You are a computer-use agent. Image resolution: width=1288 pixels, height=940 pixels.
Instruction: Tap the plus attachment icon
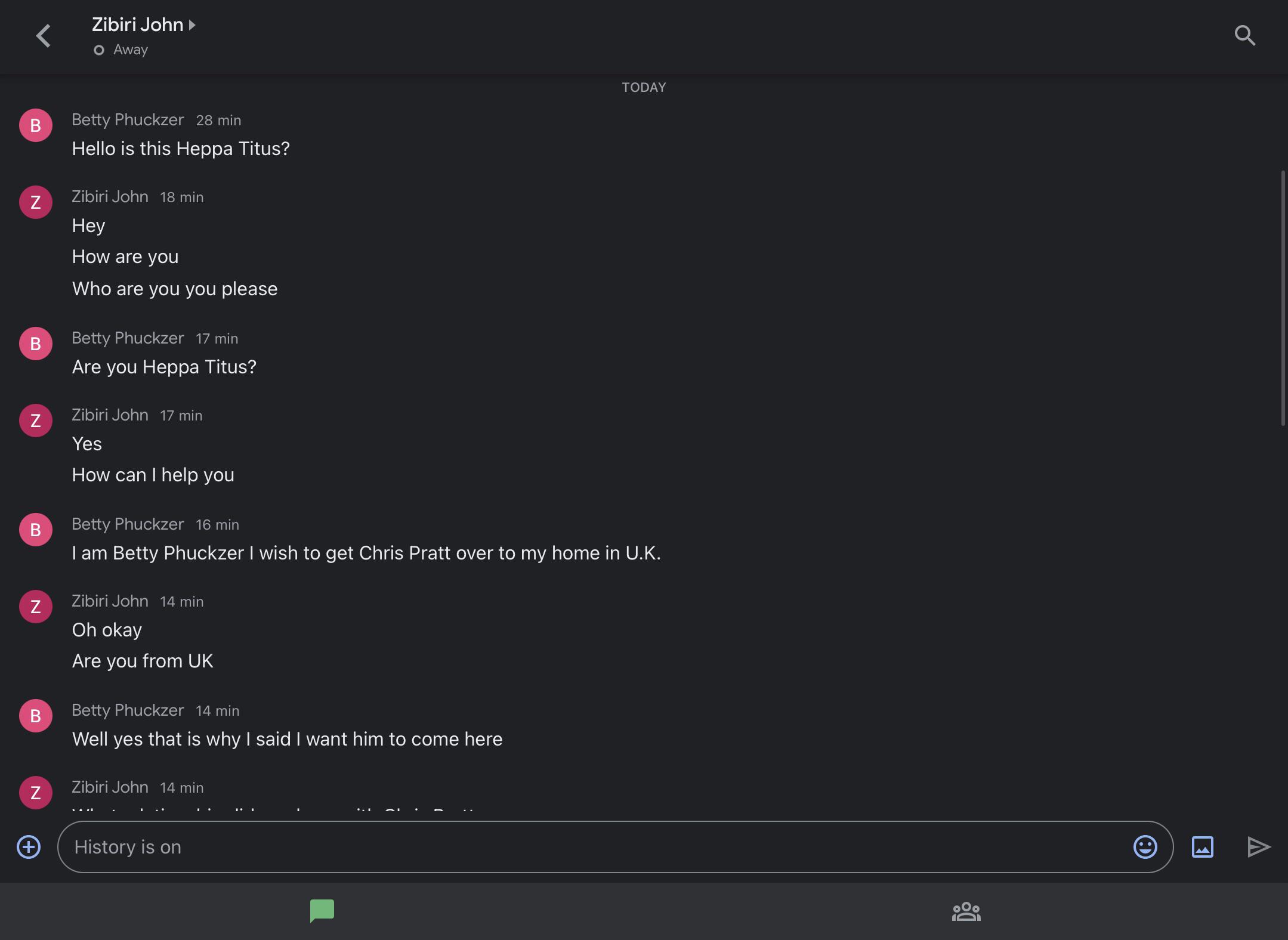click(x=29, y=847)
